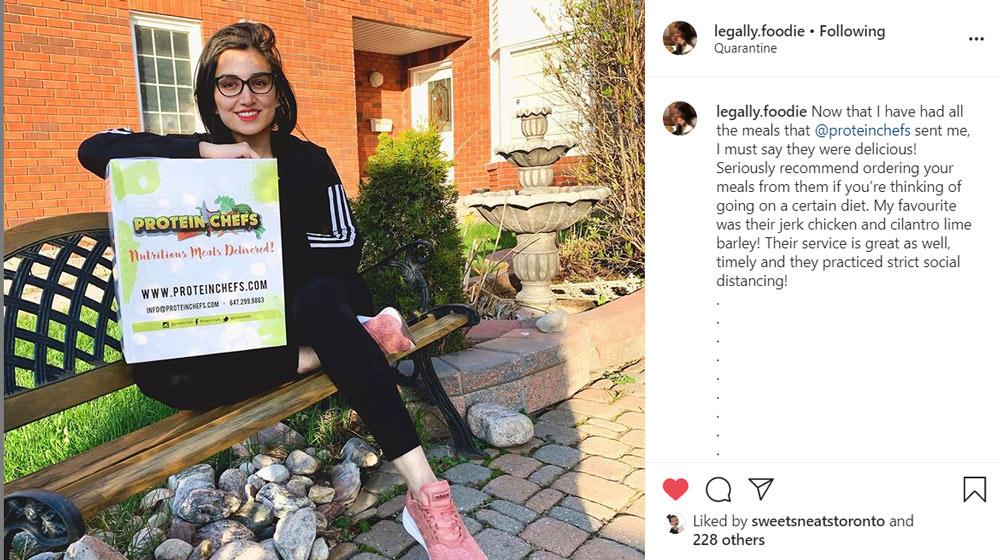Click the Protein Chefs box in photo

[x=198, y=258]
